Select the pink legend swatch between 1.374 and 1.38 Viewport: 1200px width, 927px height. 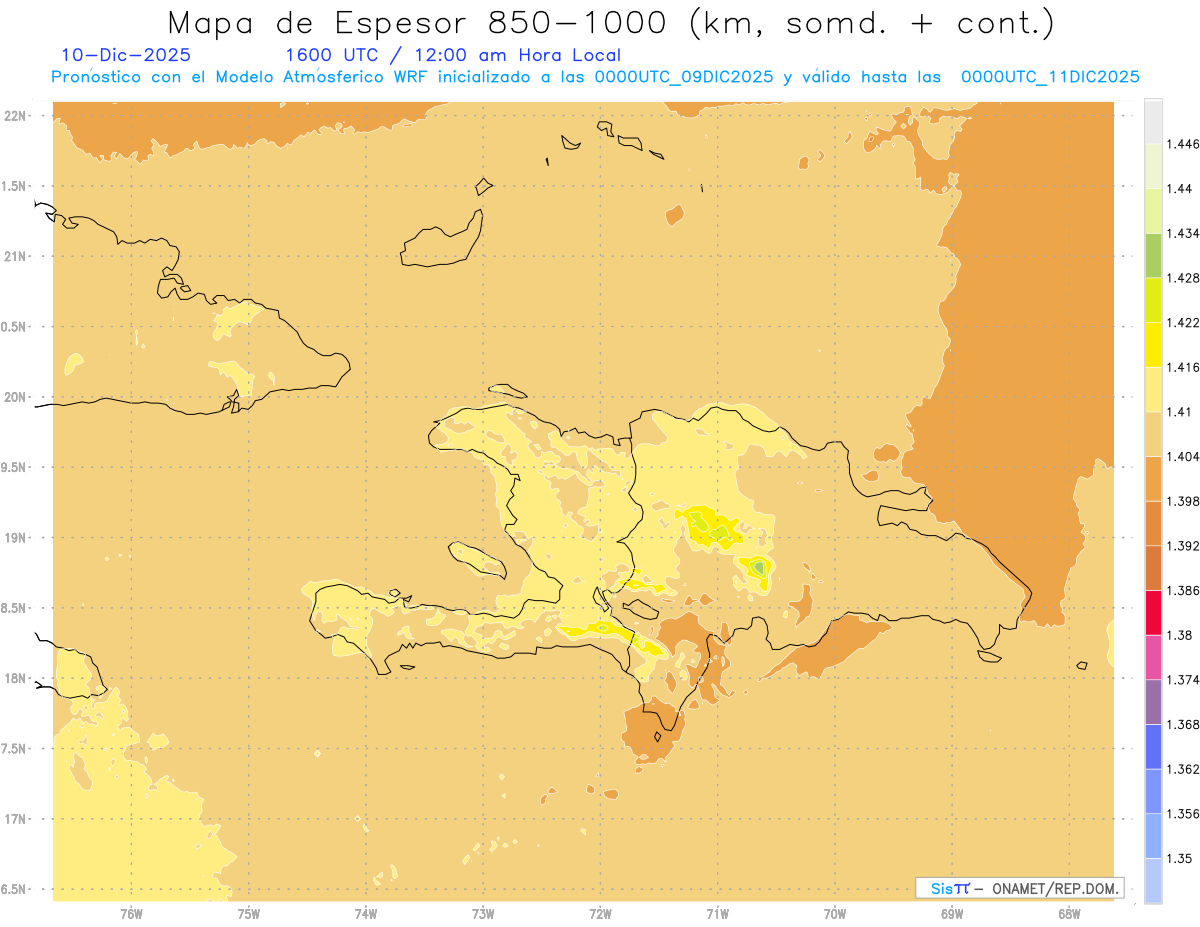tap(1153, 657)
